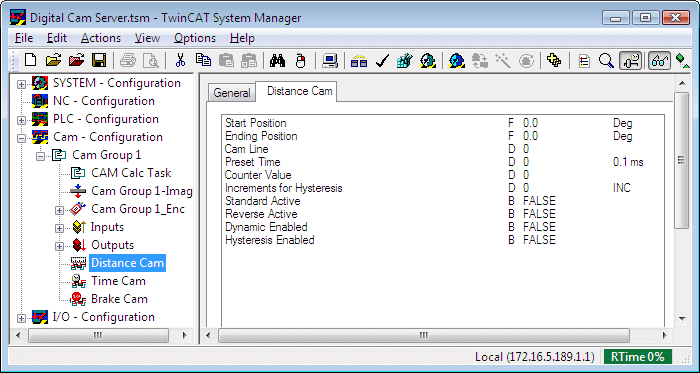Choose target system via the computer icon
The image size is (700, 373).
click(x=330, y=60)
